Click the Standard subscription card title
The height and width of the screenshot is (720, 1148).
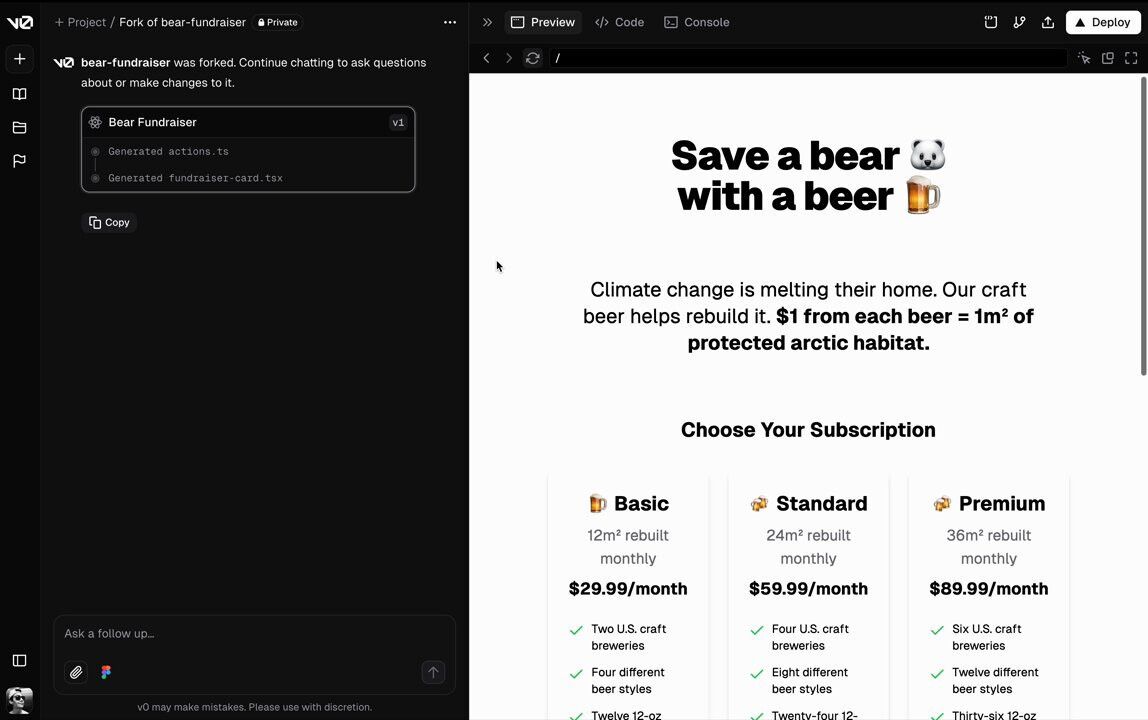click(x=808, y=504)
